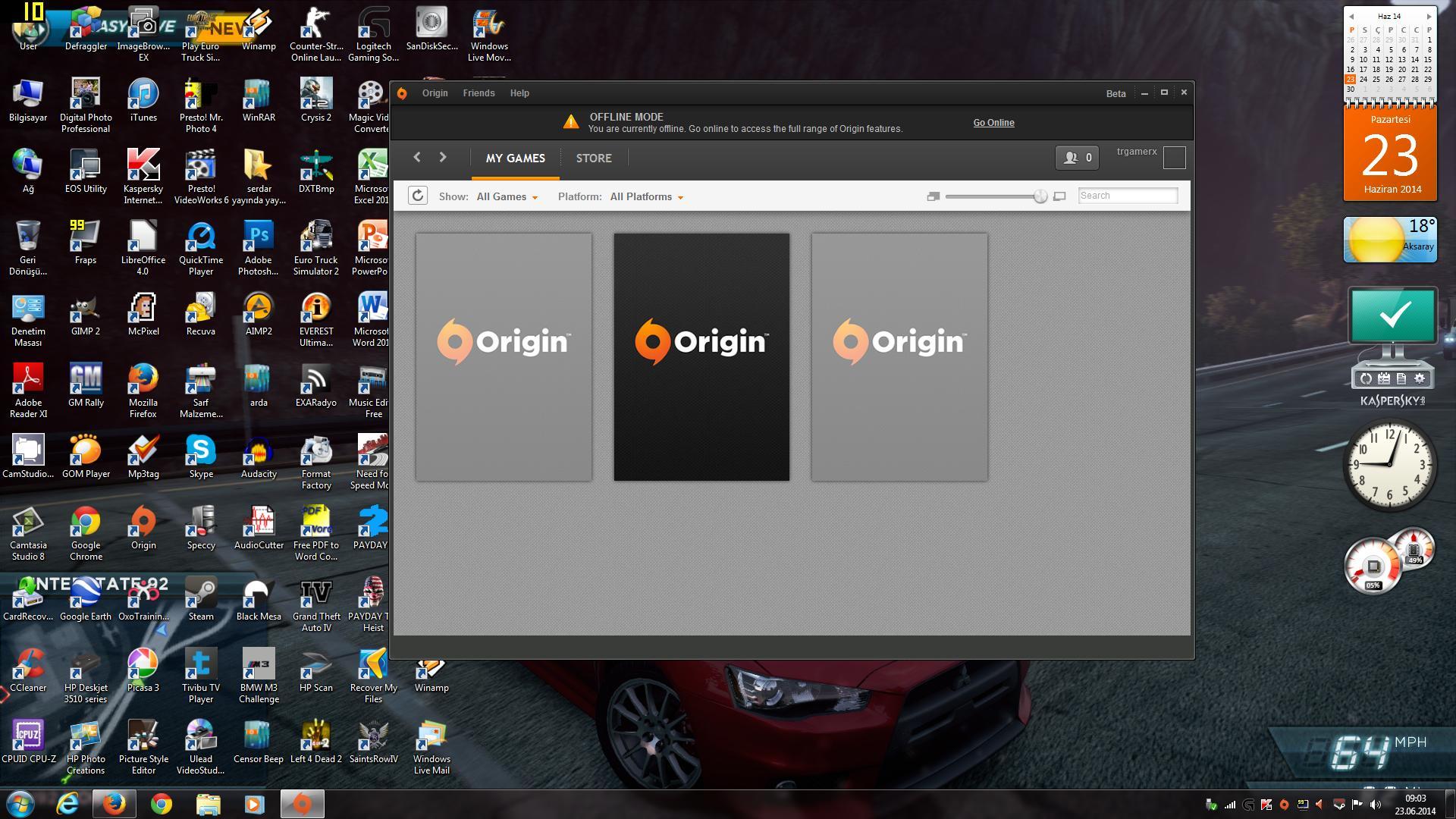Select the third greyed Origin game tile
This screenshot has width=1456, height=819.
tap(899, 356)
